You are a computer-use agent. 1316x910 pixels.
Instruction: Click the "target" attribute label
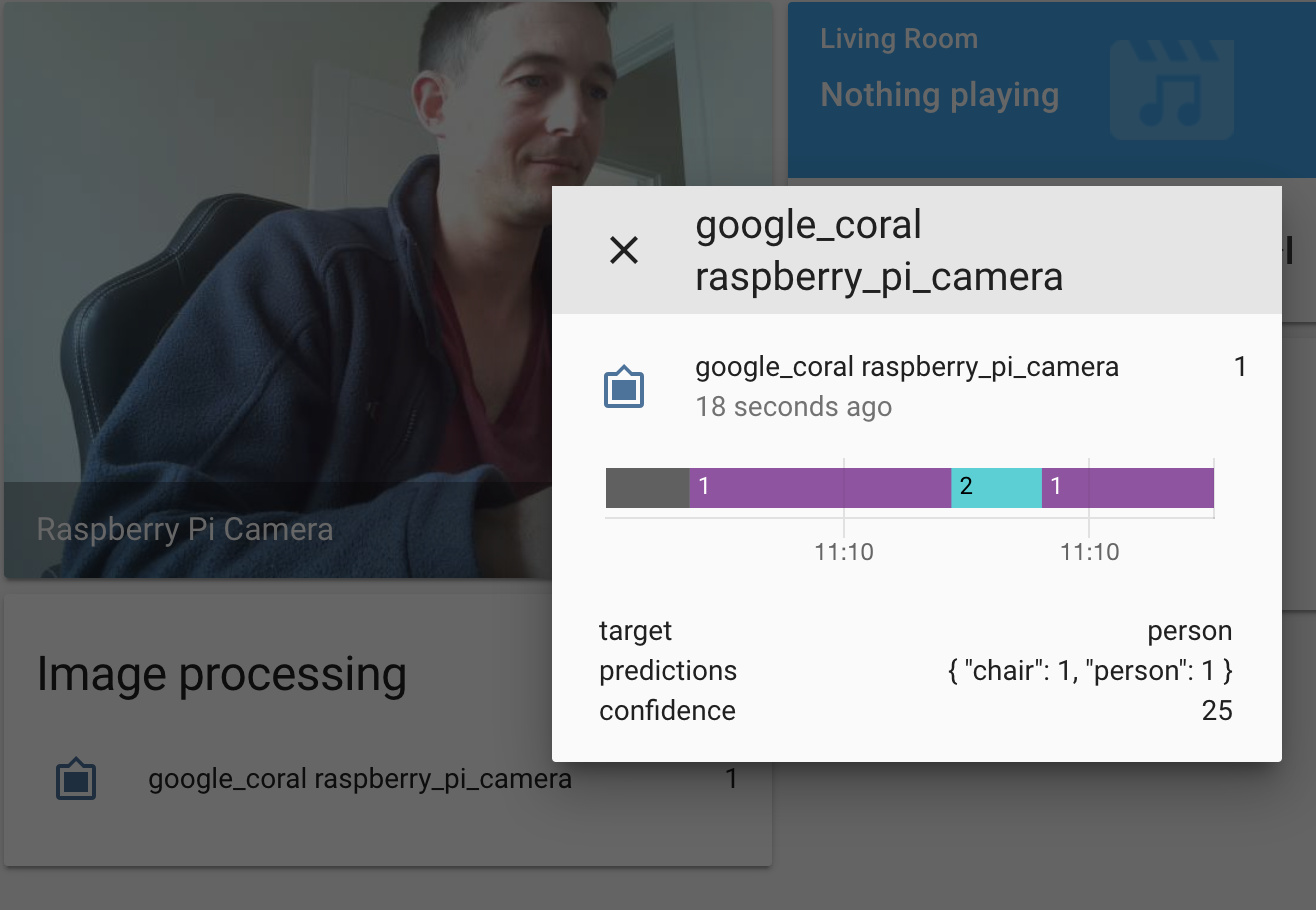(635, 631)
